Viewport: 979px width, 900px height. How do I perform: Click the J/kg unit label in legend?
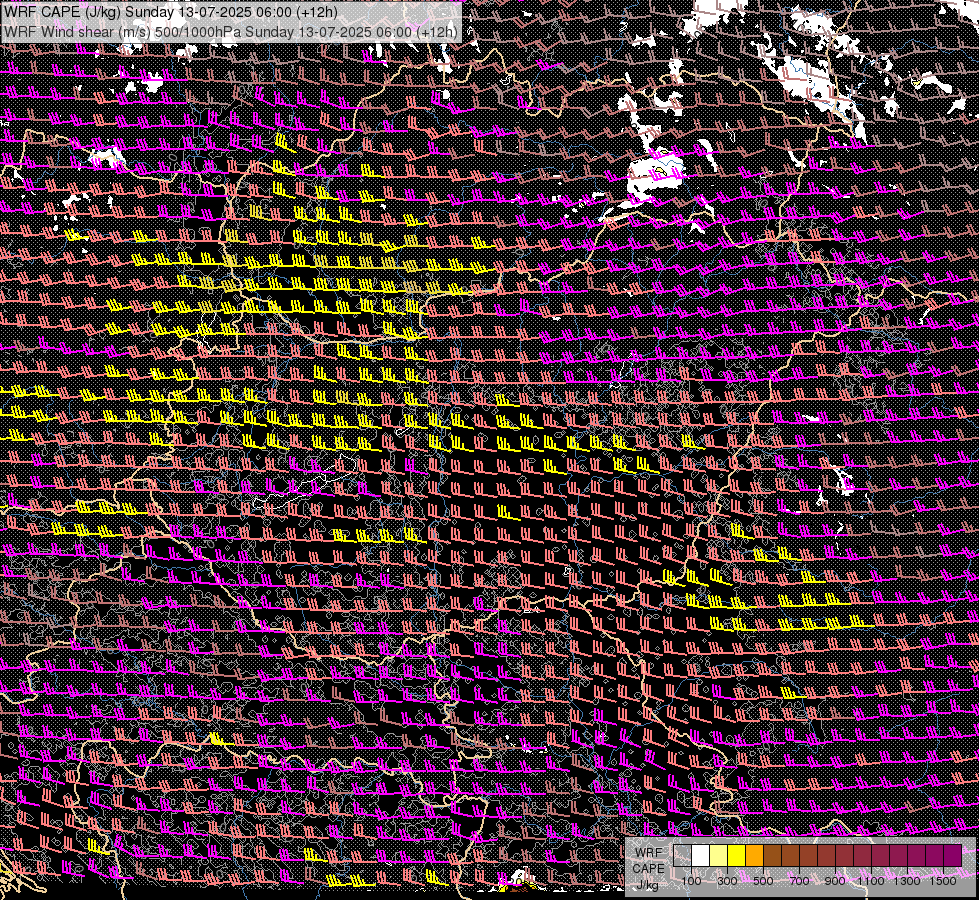[647, 885]
